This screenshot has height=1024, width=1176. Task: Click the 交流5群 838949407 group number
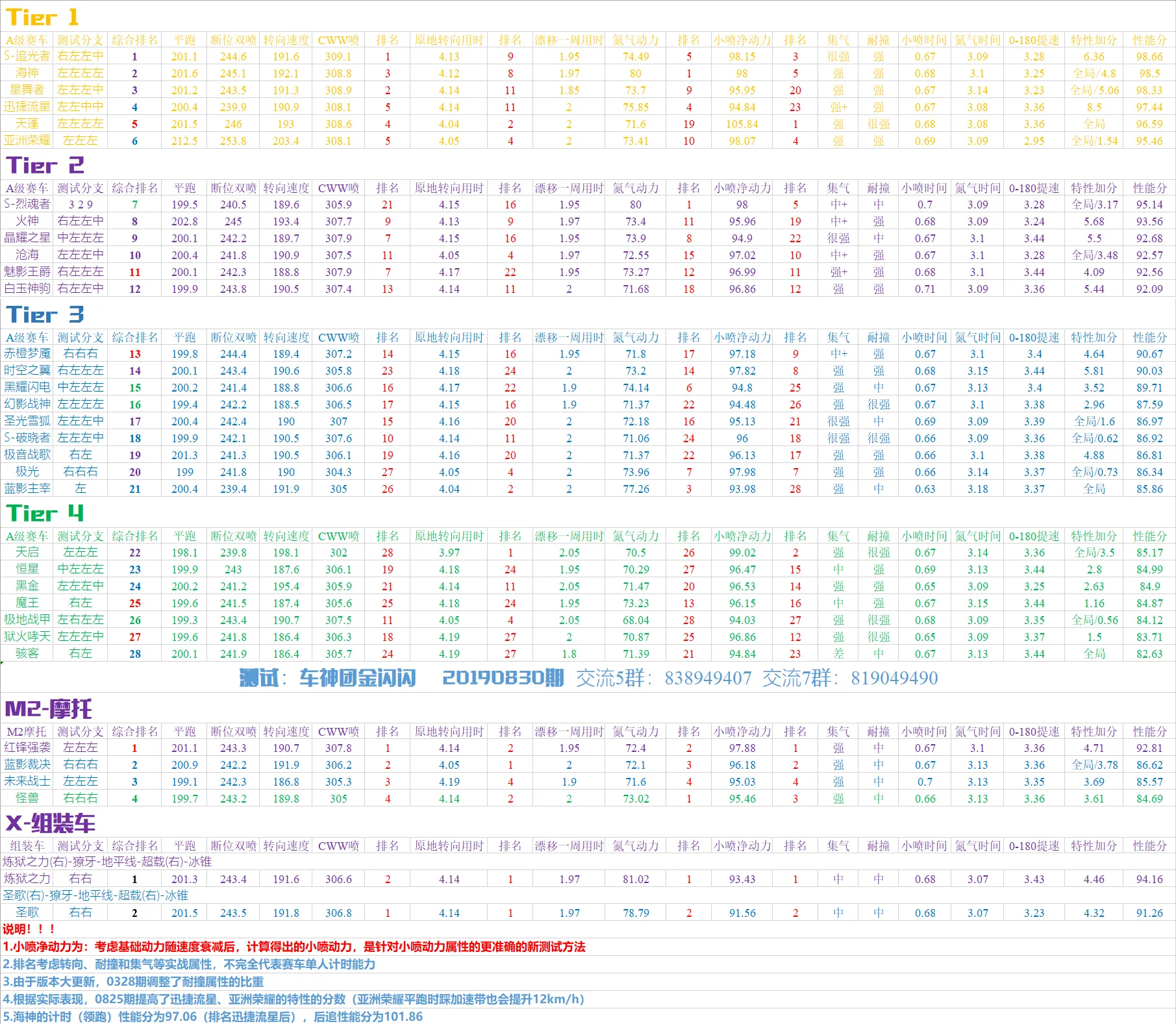click(664, 678)
